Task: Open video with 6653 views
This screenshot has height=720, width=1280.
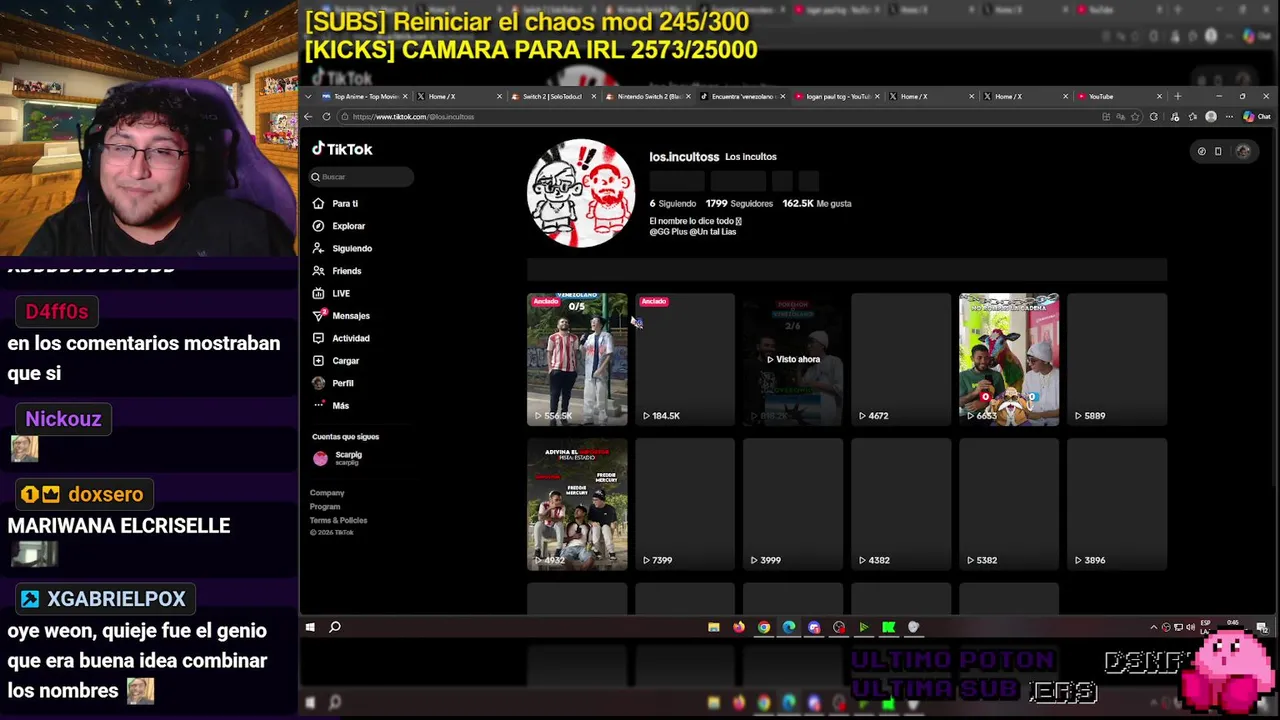Action: 1009,359
